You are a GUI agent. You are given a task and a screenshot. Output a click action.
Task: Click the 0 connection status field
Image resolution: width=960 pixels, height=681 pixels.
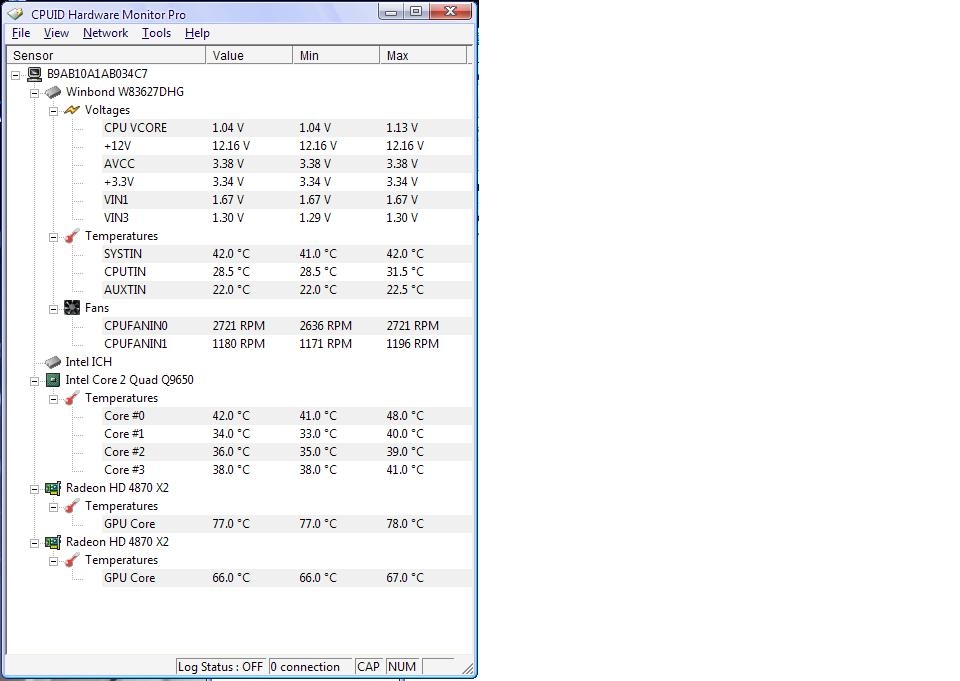pyautogui.click(x=310, y=667)
